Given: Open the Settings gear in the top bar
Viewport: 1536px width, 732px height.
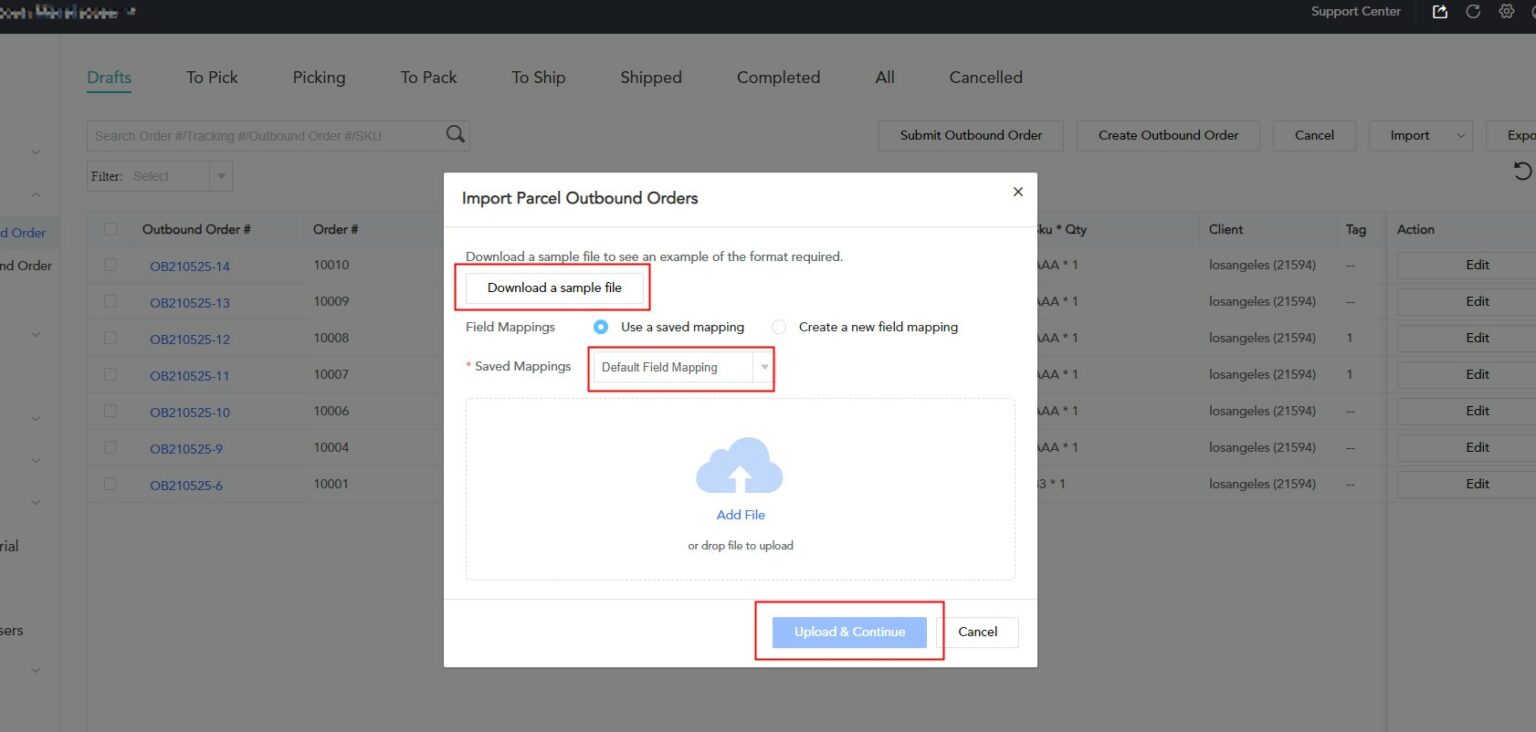Looking at the screenshot, I should tap(1506, 11).
